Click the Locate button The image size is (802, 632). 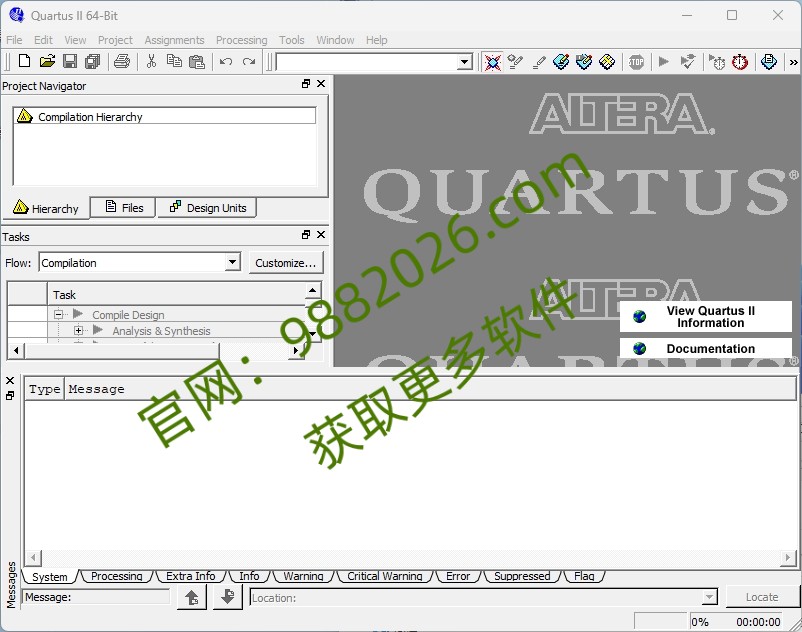tap(762, 597)
